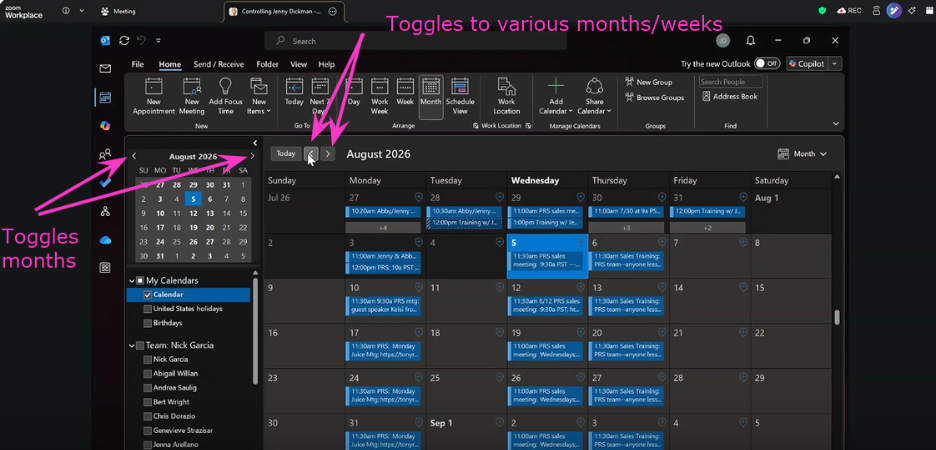Expand the +4 more events on July 27
Viewport: 936px width, 450px height.
(383, 228)
